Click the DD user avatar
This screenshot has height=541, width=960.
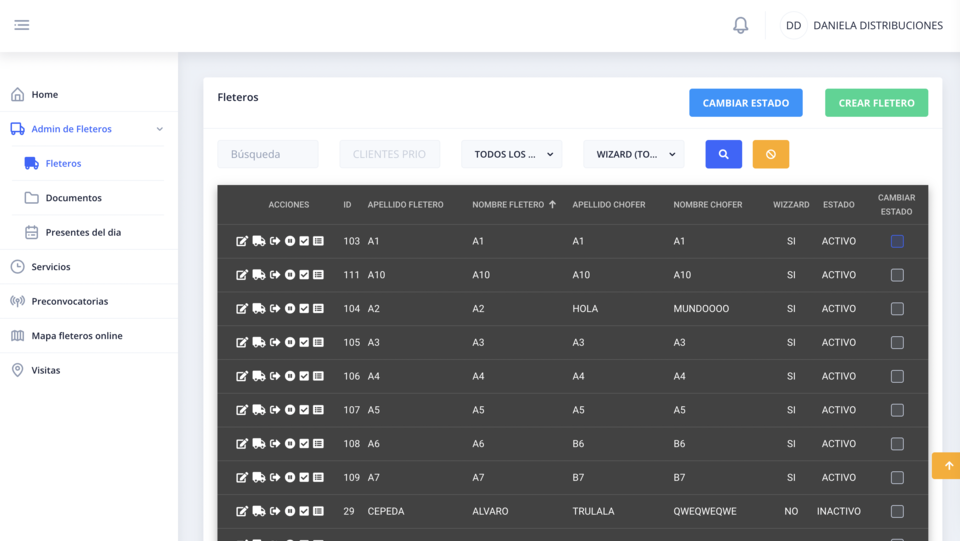(x=793, y=25)
